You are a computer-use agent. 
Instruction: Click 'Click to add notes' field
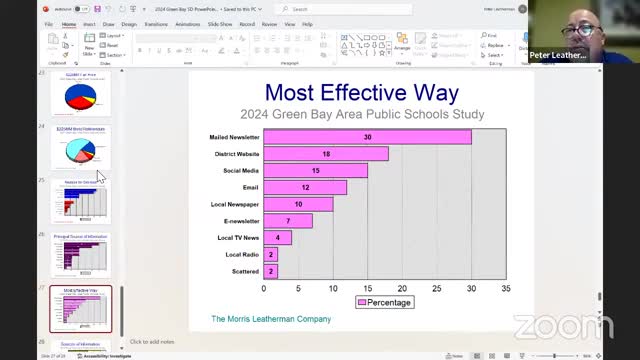[x=152, y=342]
